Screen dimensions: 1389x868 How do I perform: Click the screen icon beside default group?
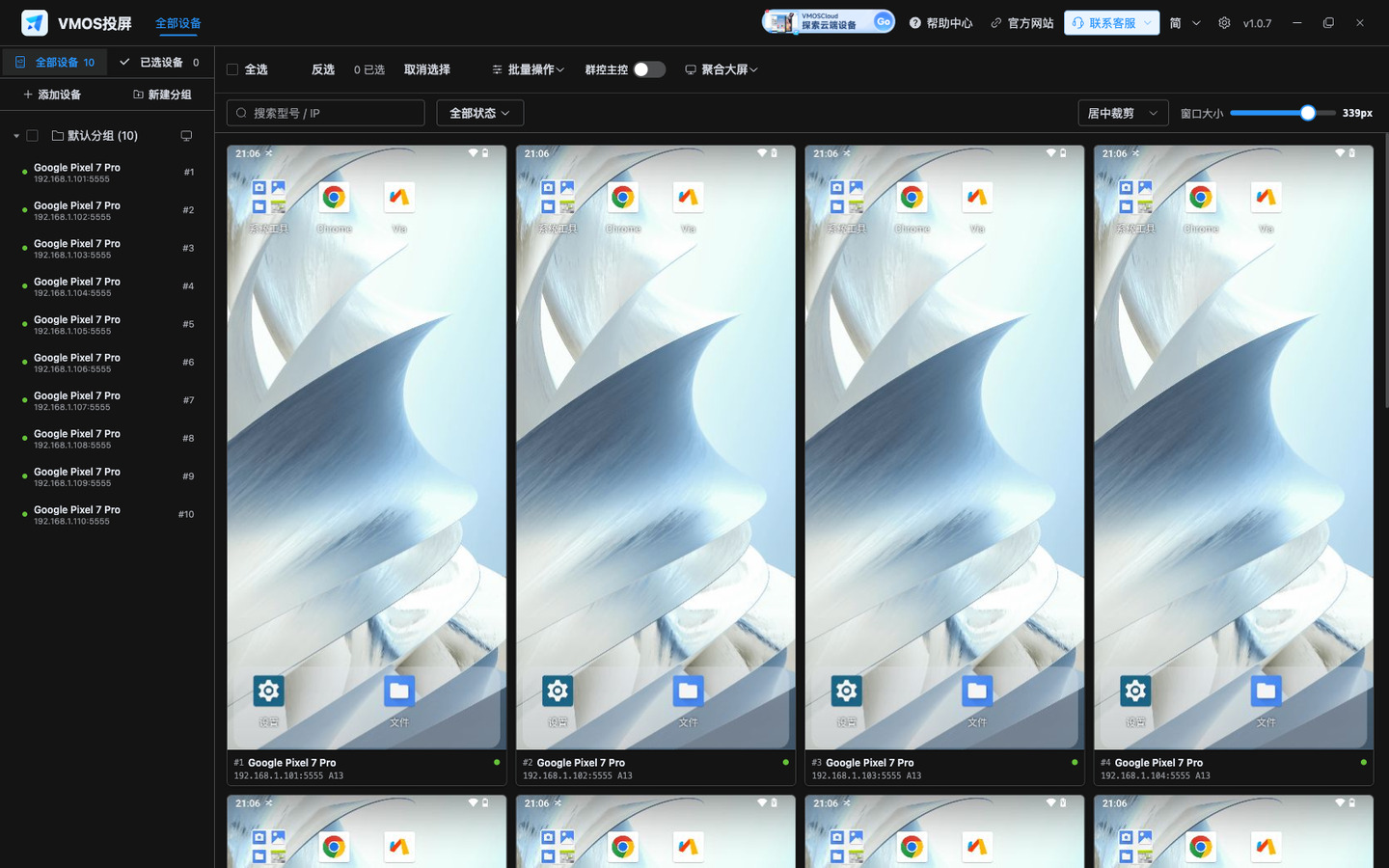(x=186, y=136)
